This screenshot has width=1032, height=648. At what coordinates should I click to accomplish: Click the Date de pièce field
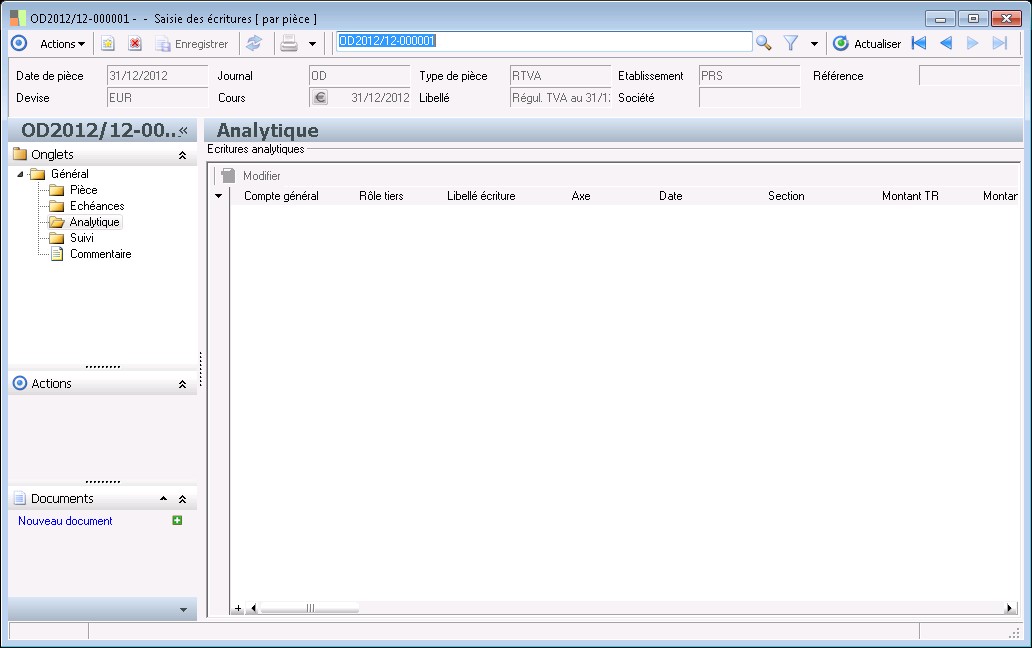(157, 76)
